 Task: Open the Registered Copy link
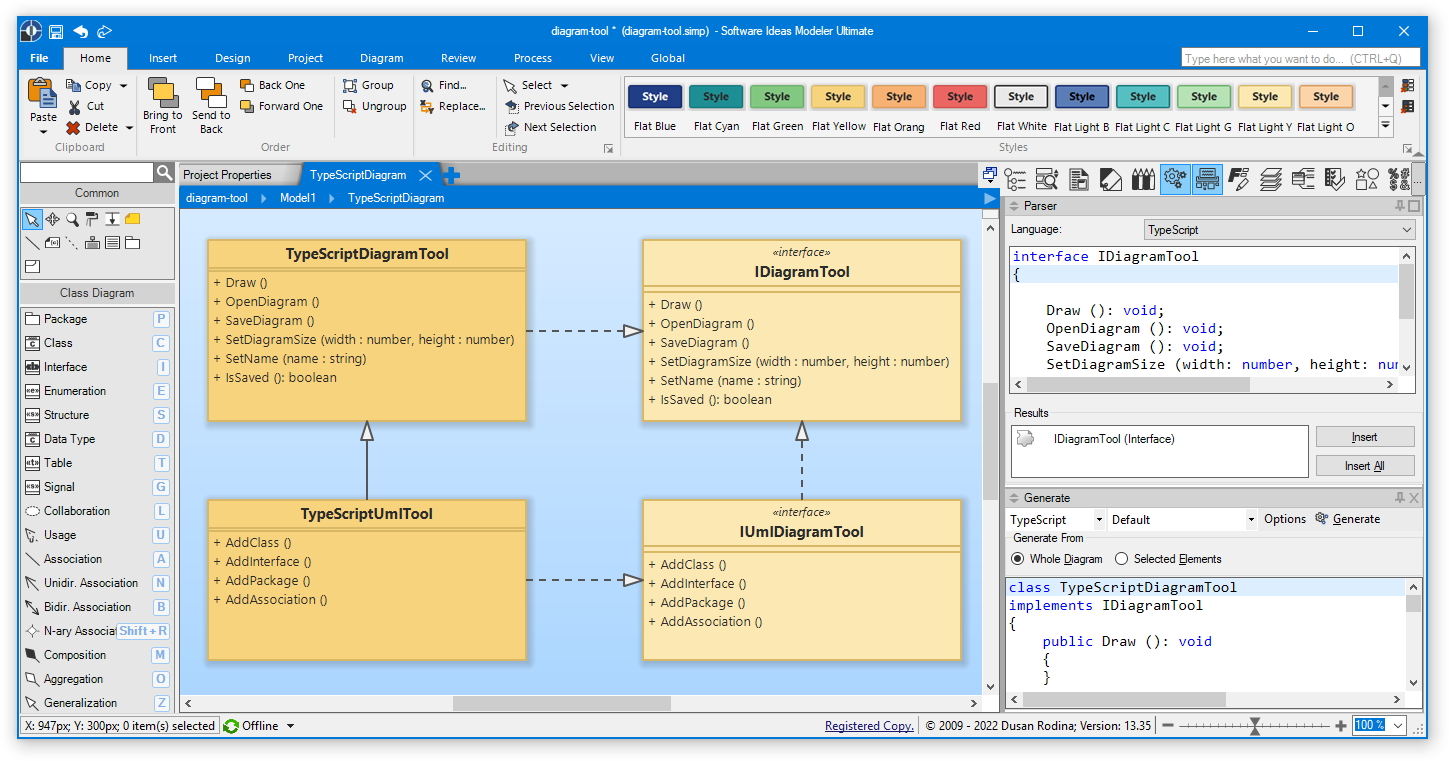[868, 726]
